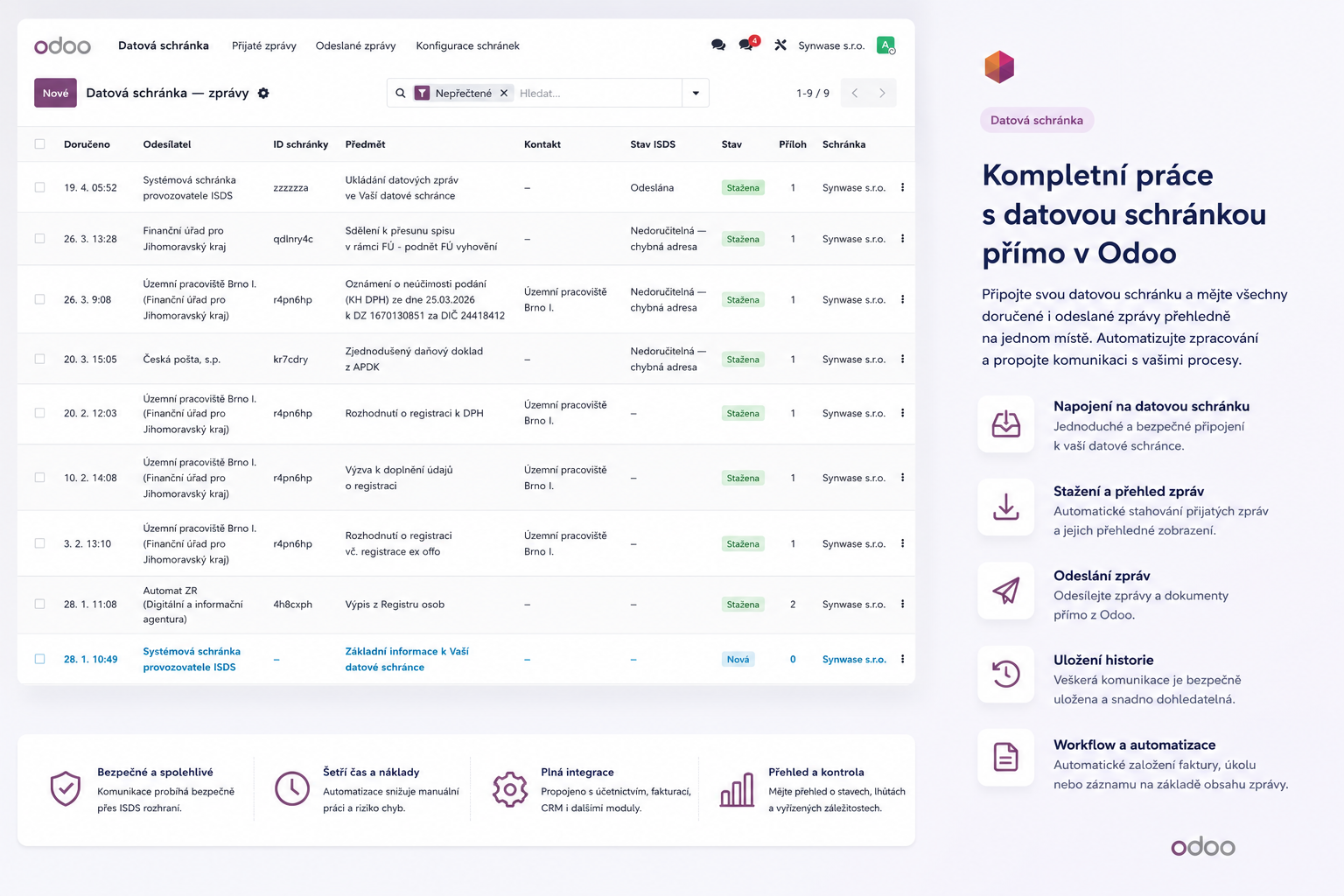
Task: Open the developer tools wrench icon
Action: [780, 45]
